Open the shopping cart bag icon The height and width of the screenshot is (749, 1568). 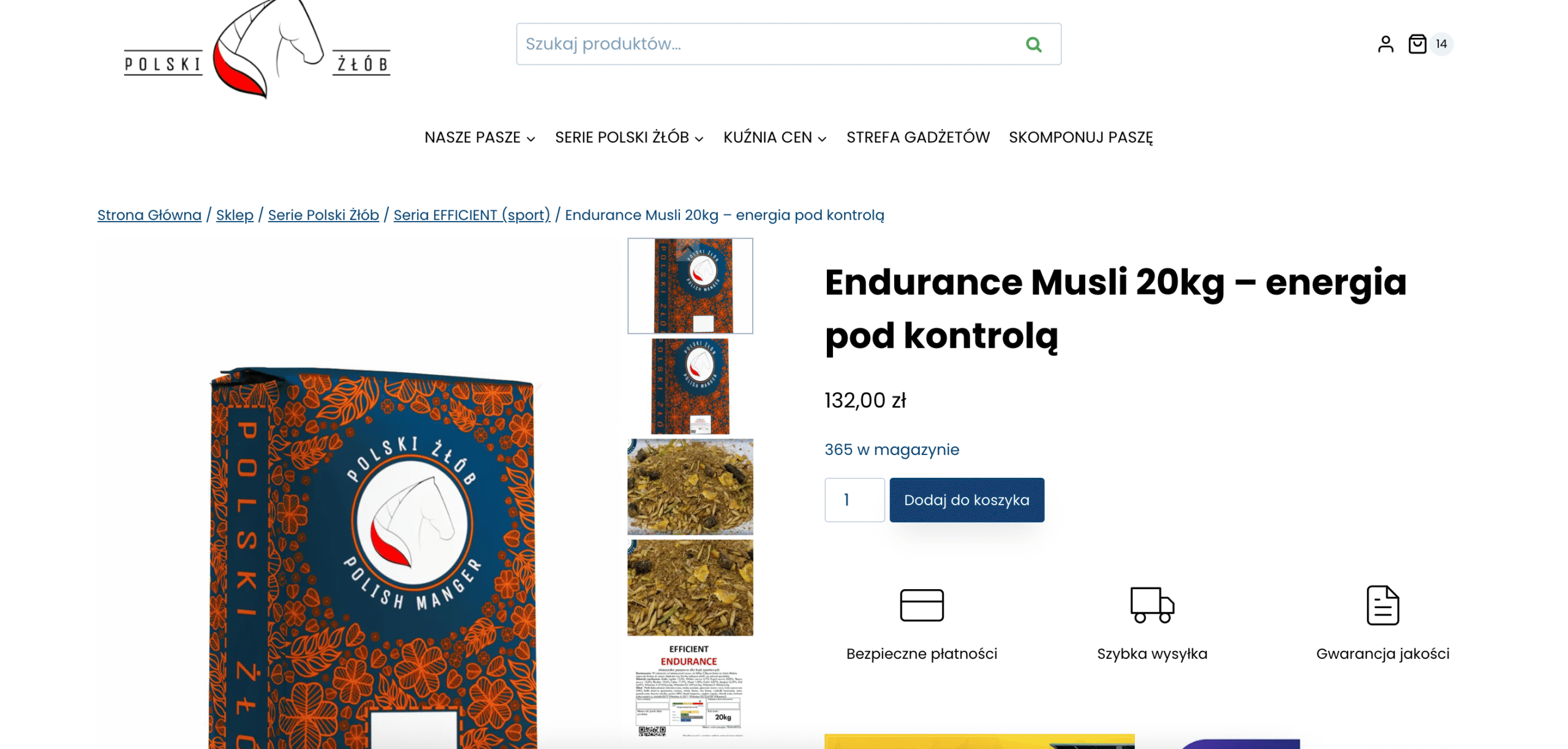click(x=1417, y=44)
